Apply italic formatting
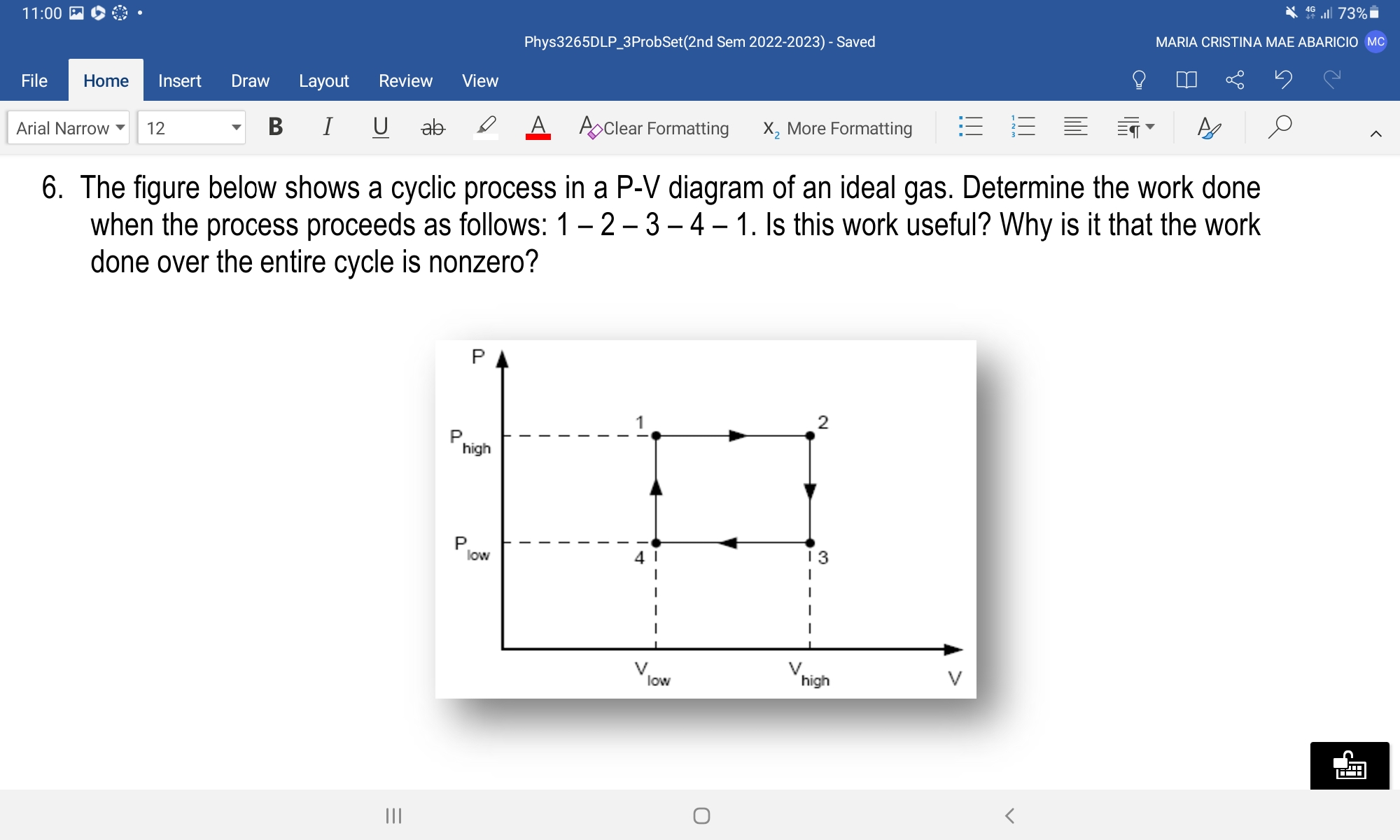1400x840 pixels. 327,127
